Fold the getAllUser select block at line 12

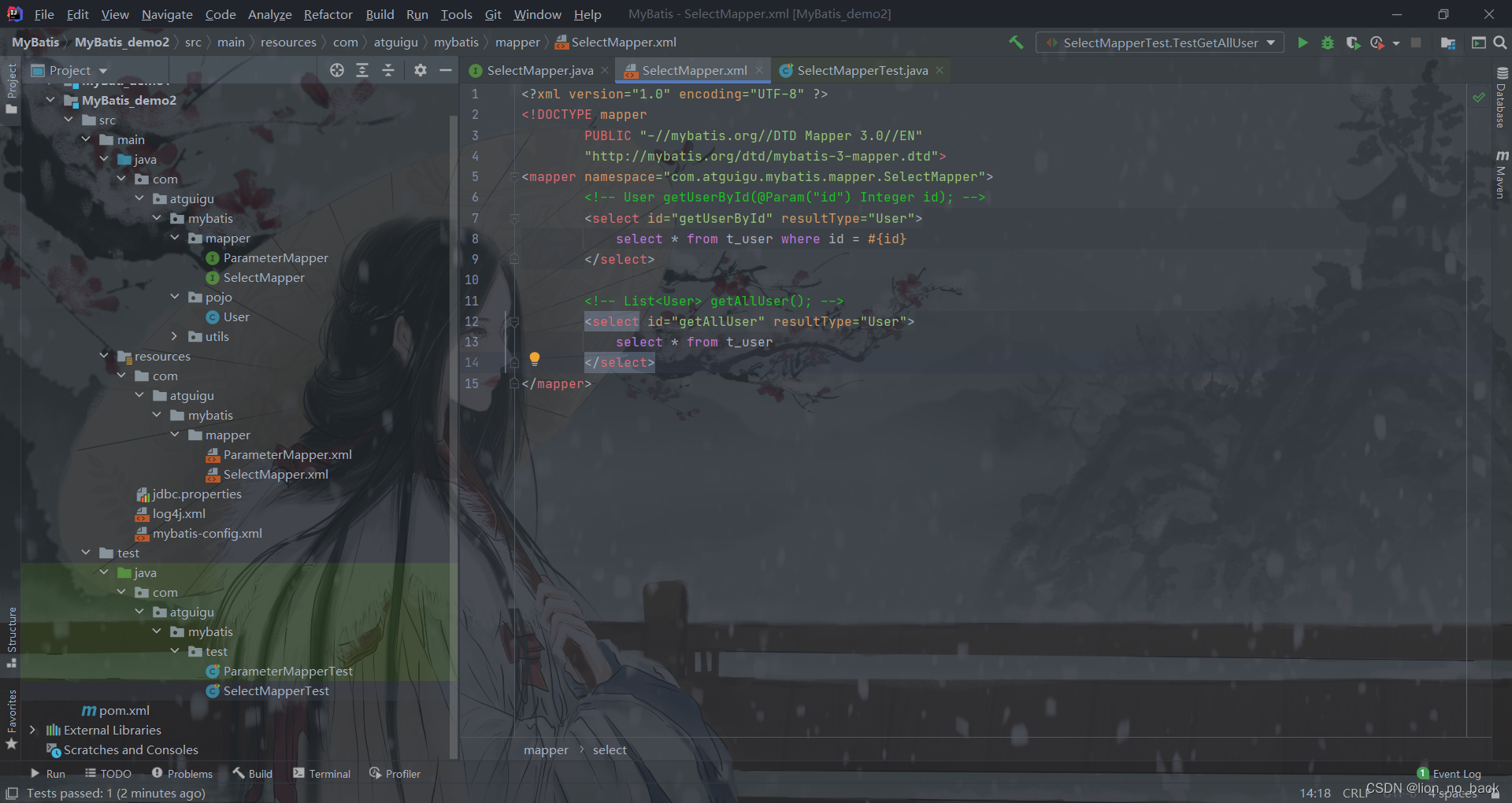click(x=513, y=321)
